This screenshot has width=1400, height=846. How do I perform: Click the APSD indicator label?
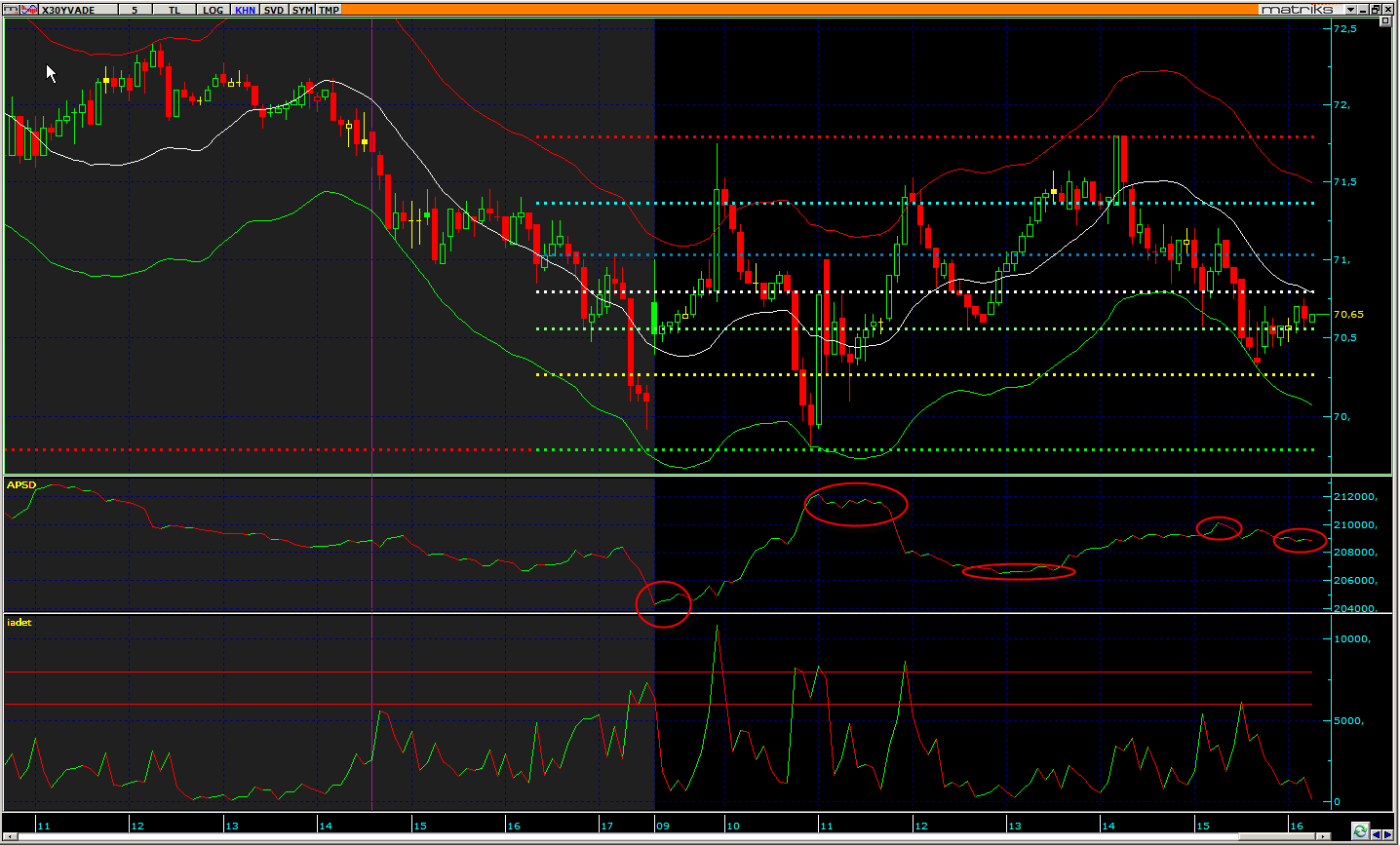(x=21, y=484)
